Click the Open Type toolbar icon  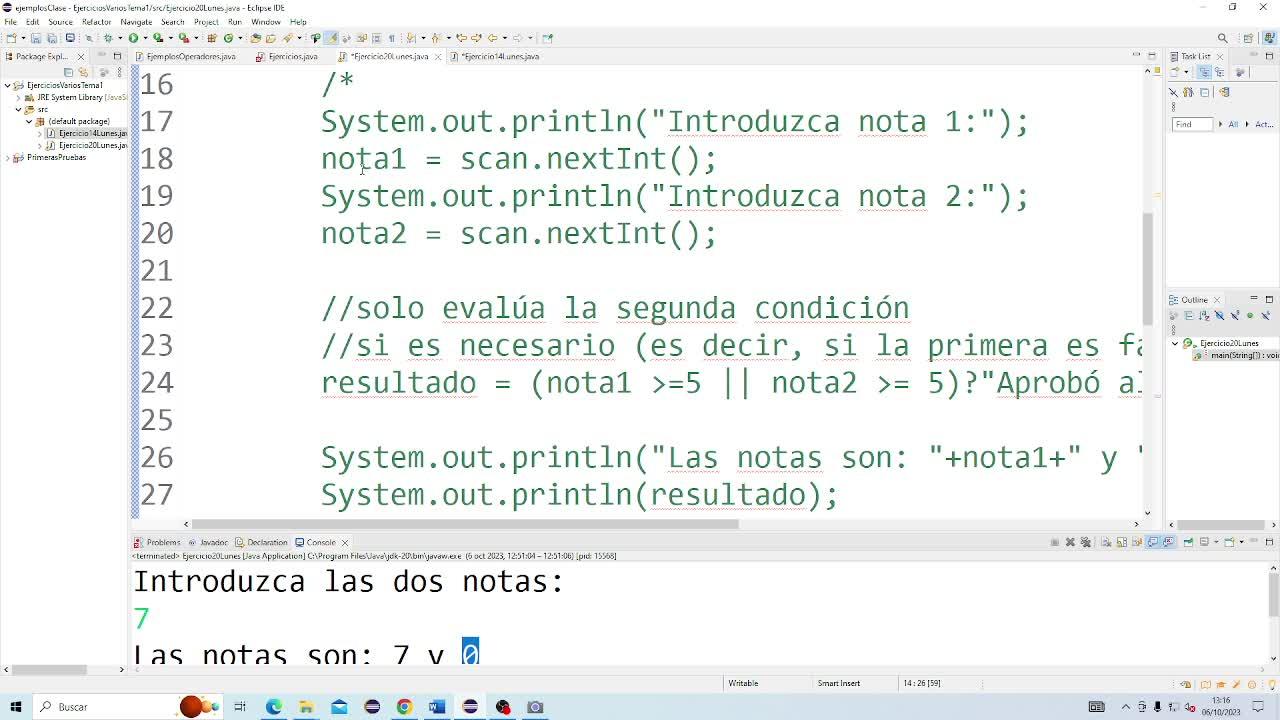[x=255, y=38]
